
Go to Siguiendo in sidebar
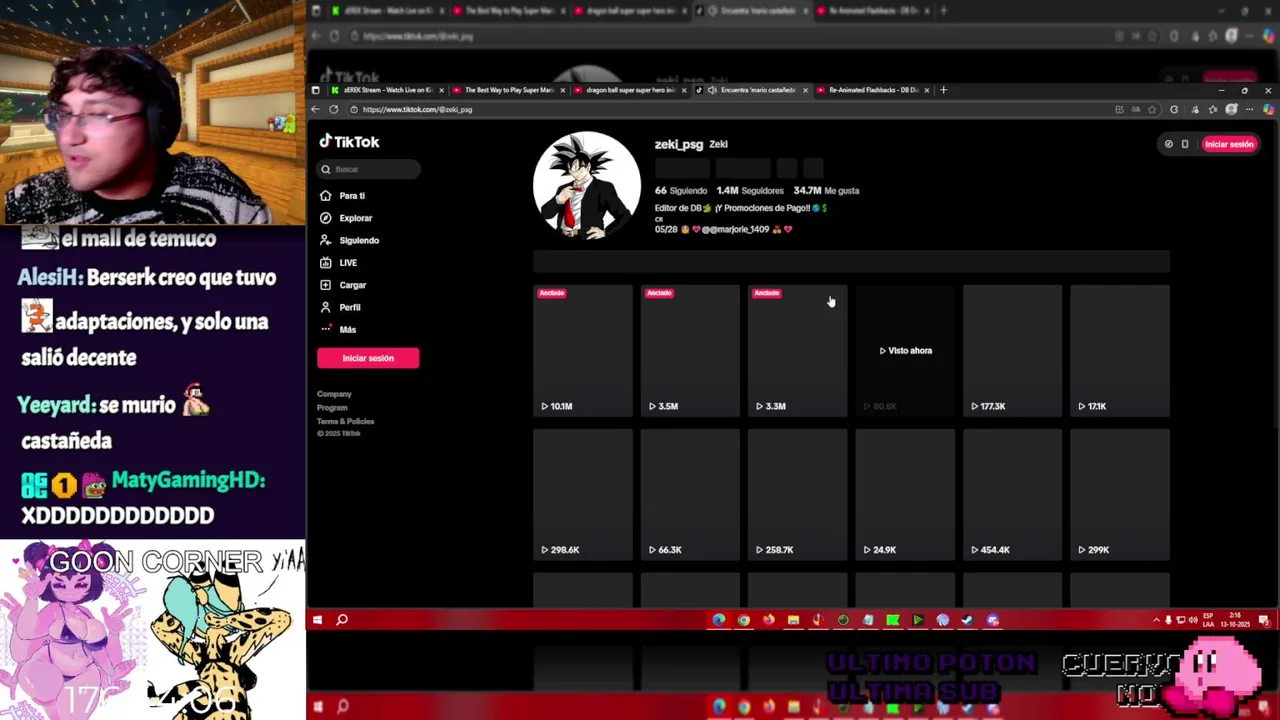[358, 240]
